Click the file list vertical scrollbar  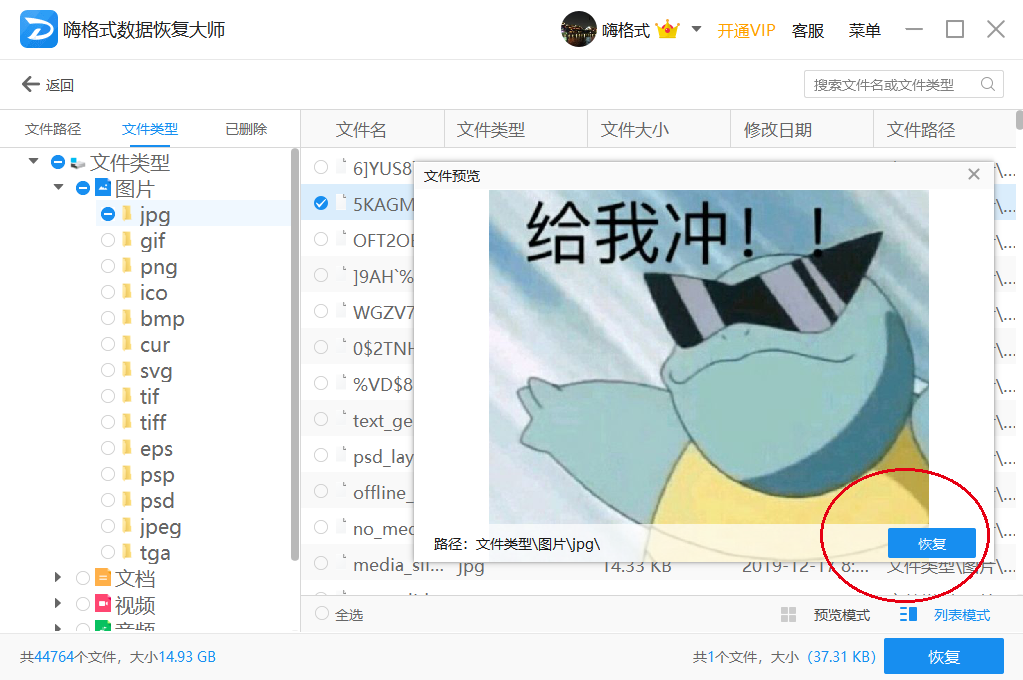pyautogui.click(x=1019, y=121)
